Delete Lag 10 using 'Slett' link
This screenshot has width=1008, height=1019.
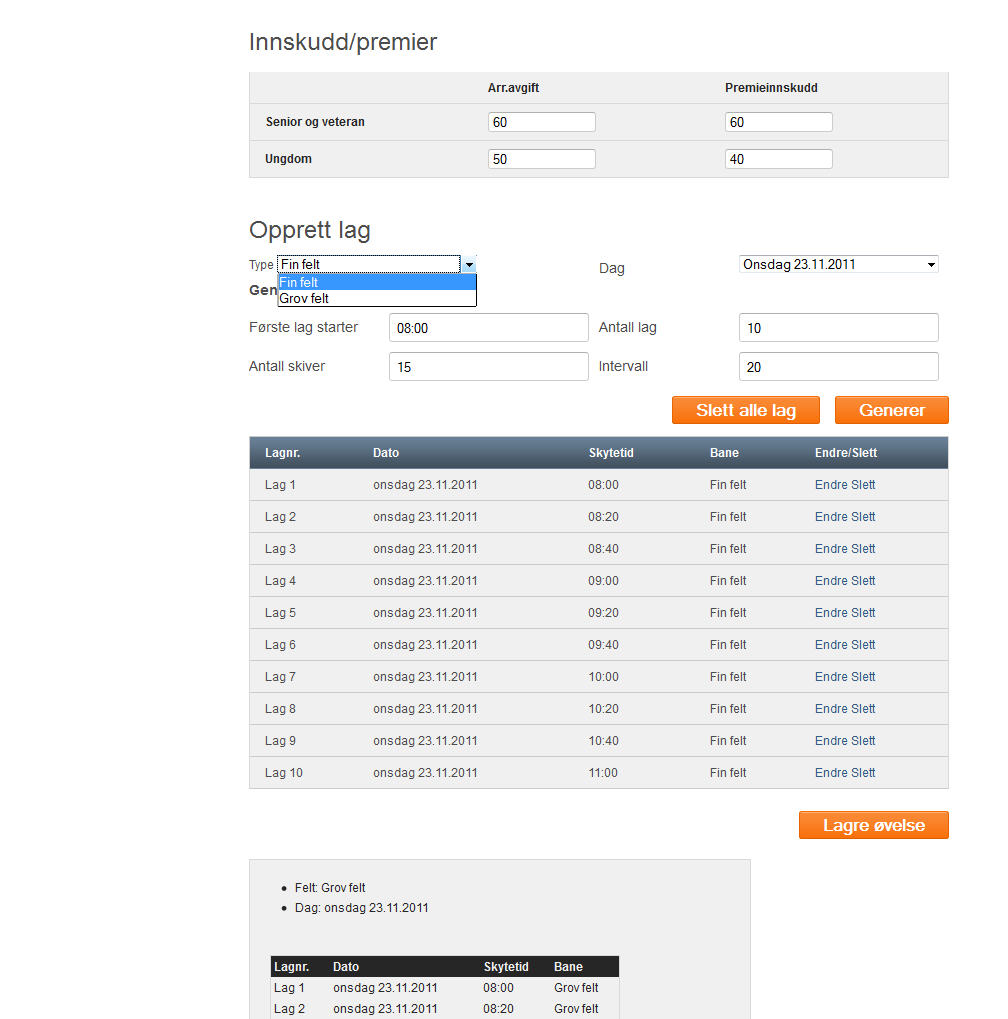[863, 773]
